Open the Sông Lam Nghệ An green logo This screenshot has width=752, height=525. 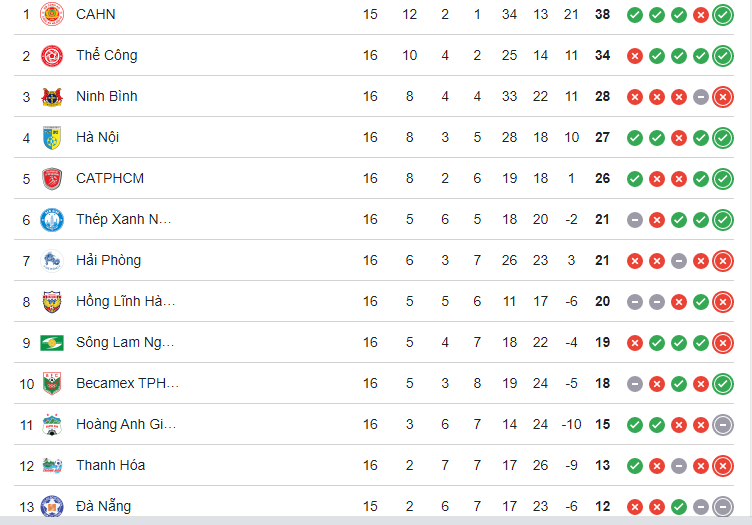tap(51, 343)
